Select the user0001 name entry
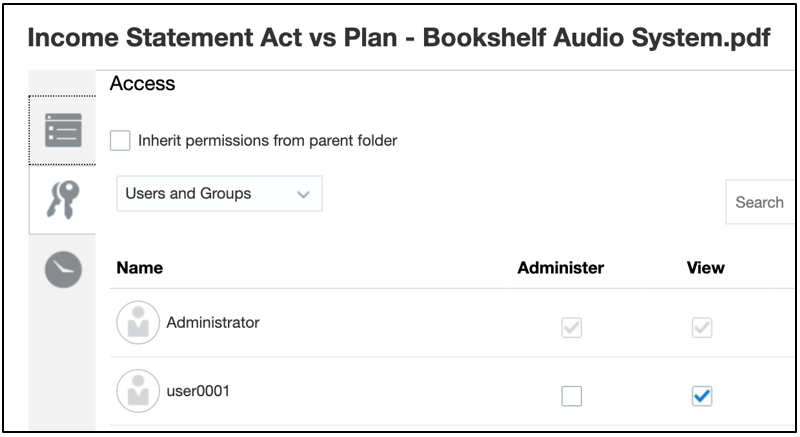 pos(198,391)
